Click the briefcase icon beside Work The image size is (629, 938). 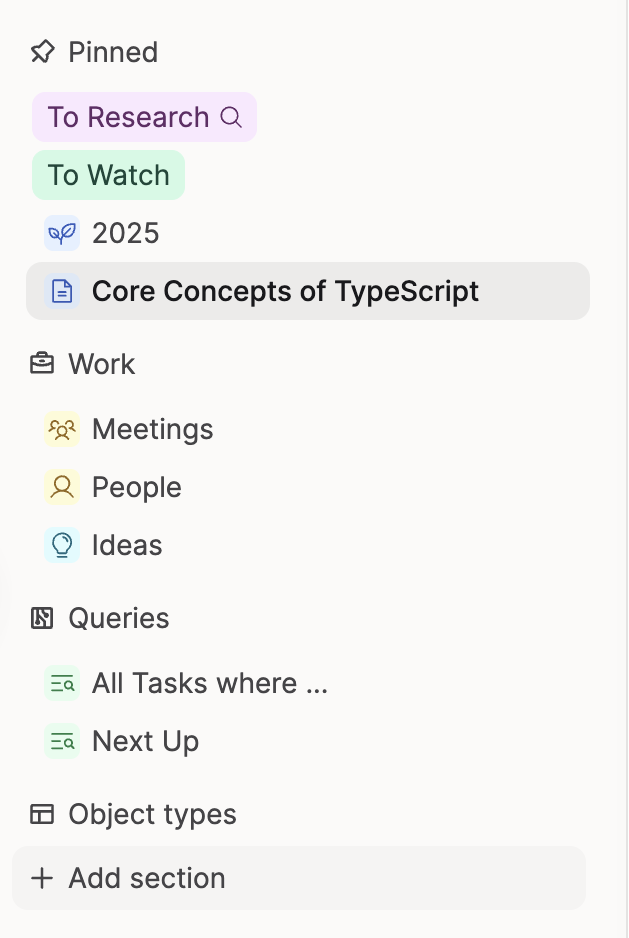pyautogui.click(x=42, y=364)
